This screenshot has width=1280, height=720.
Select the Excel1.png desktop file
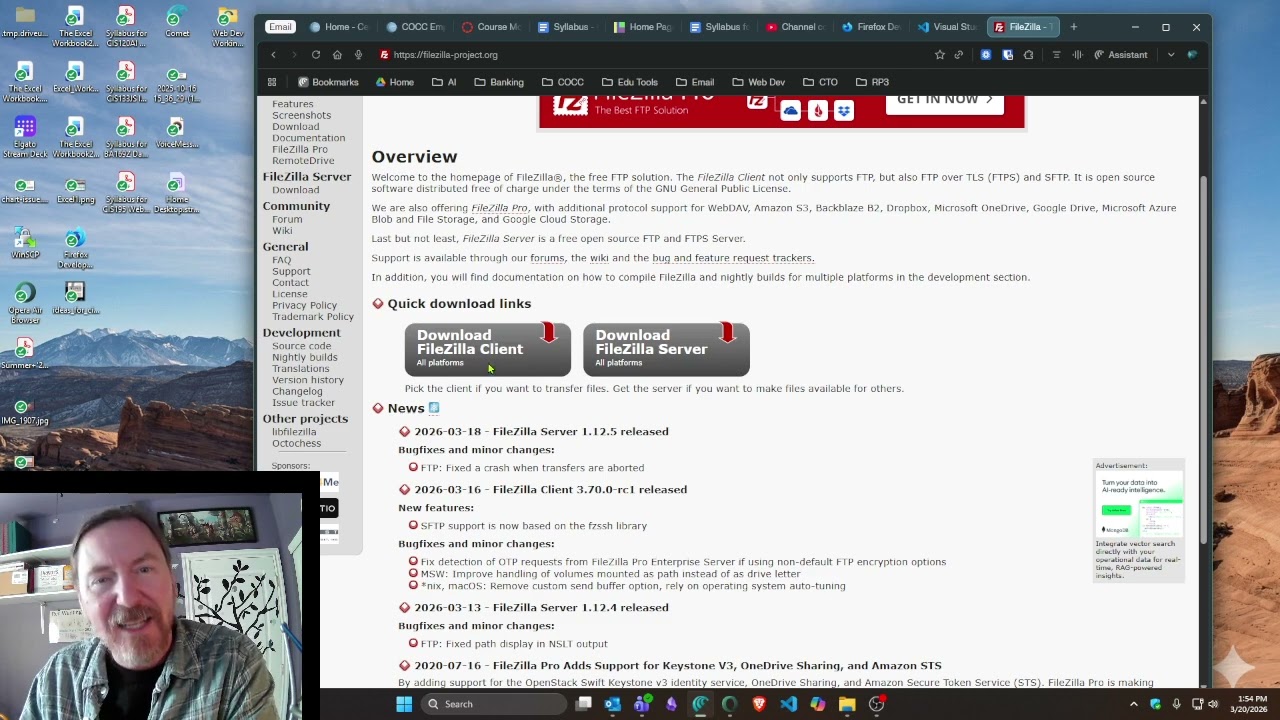coord(75,189)
